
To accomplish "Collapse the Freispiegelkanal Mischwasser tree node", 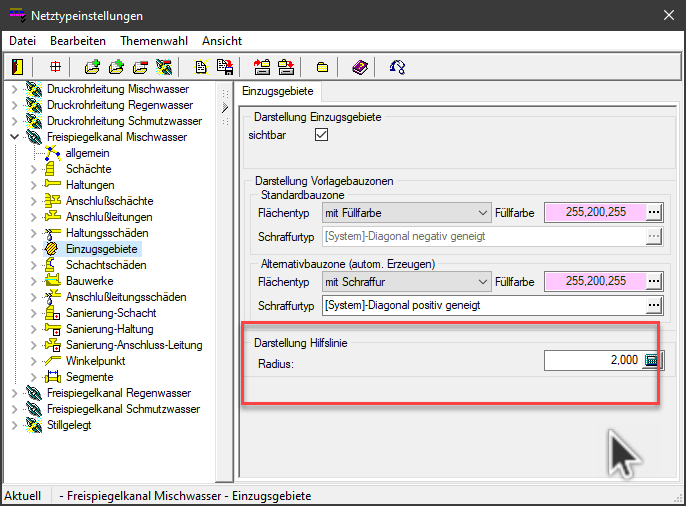I will coord(14,137).
